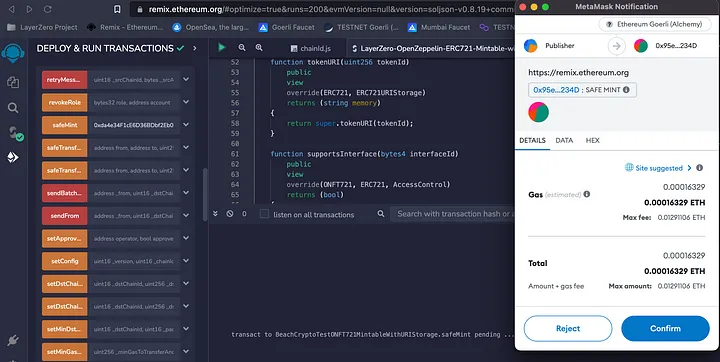Image resolution: width=720 pixels, height=362 pixels.
Task: Reload the browser page
Action: pos(48,9)
